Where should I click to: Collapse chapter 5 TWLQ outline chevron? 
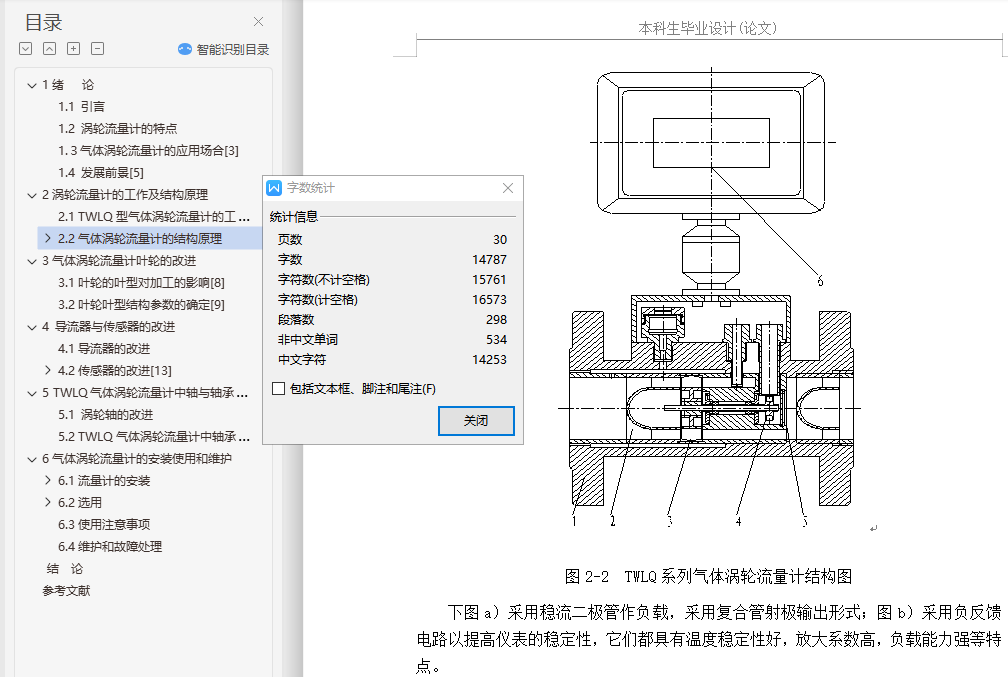pyautogui.click(x=32, y=393)
